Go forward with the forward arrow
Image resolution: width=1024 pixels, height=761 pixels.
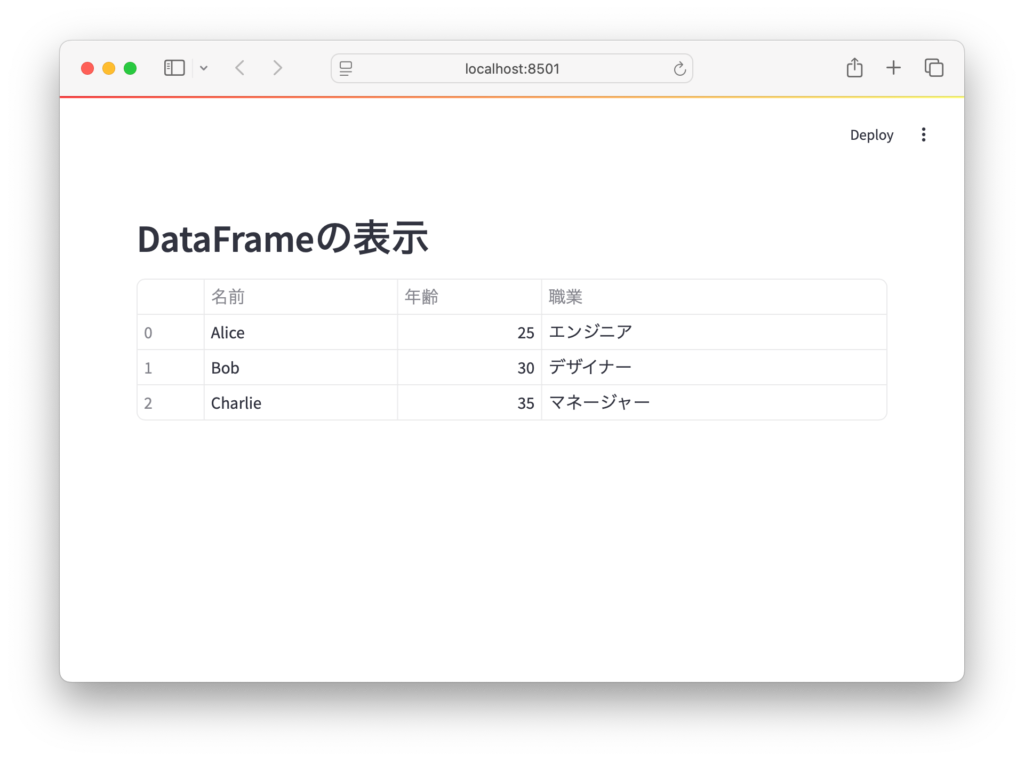pos(278,68)
